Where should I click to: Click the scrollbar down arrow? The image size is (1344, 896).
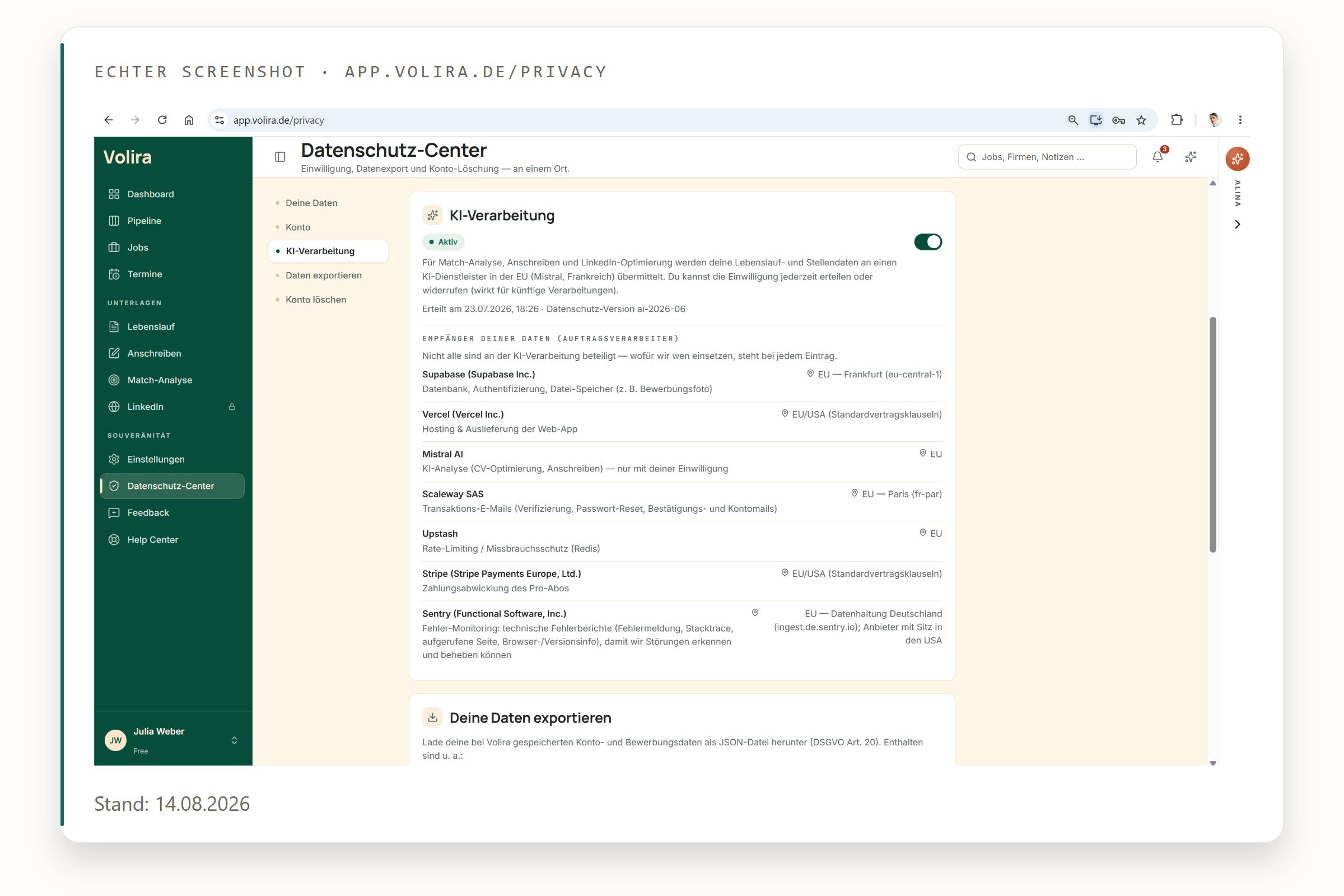1212,763
